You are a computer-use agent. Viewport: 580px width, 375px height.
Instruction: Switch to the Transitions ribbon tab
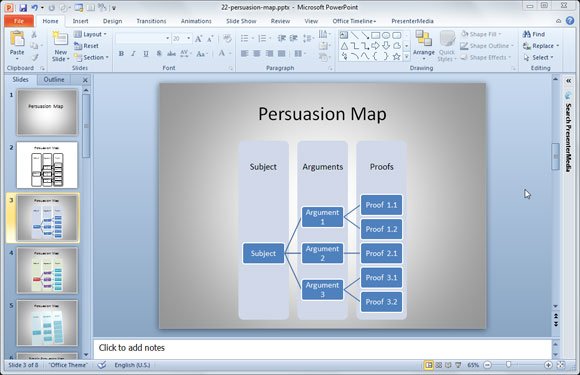point(151,21)
